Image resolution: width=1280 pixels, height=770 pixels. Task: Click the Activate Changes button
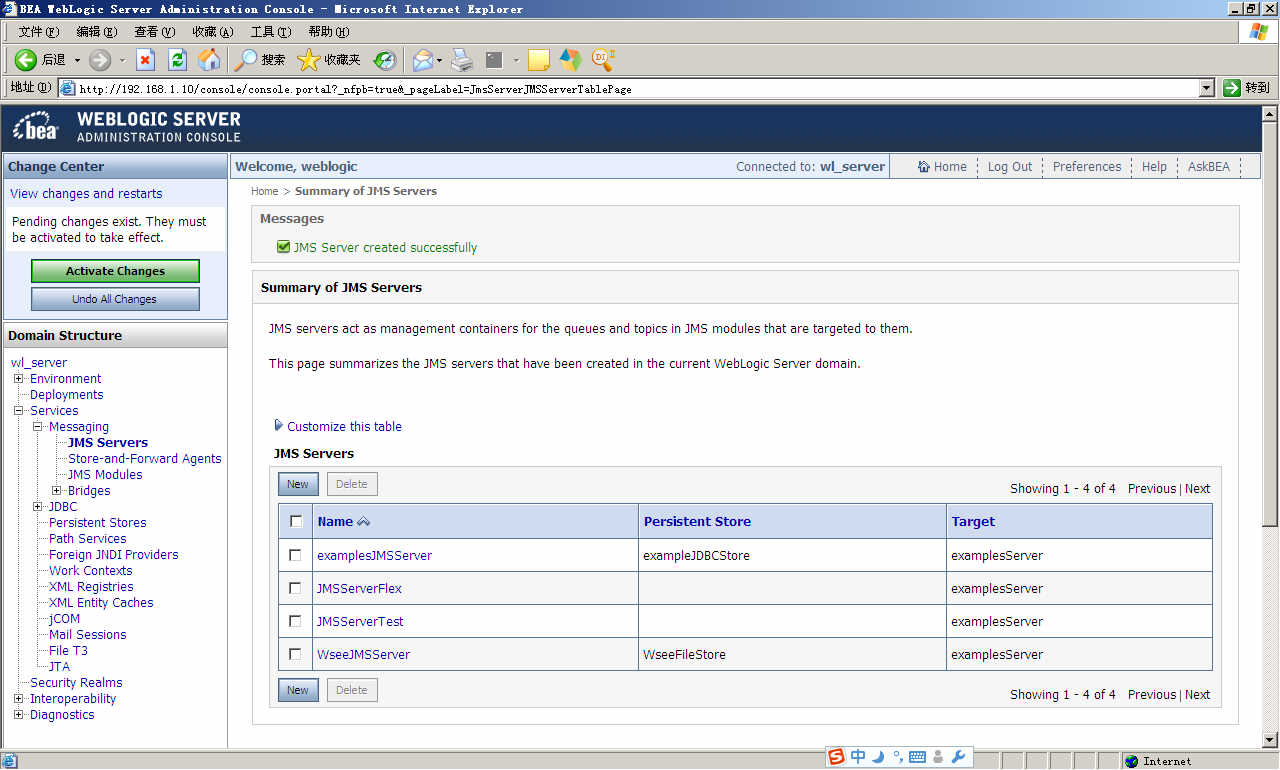coord(115,271)
